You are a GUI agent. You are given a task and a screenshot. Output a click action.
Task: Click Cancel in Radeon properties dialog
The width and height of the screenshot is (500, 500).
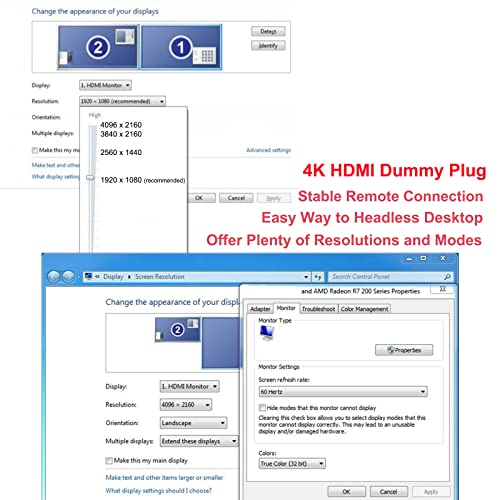389,492
